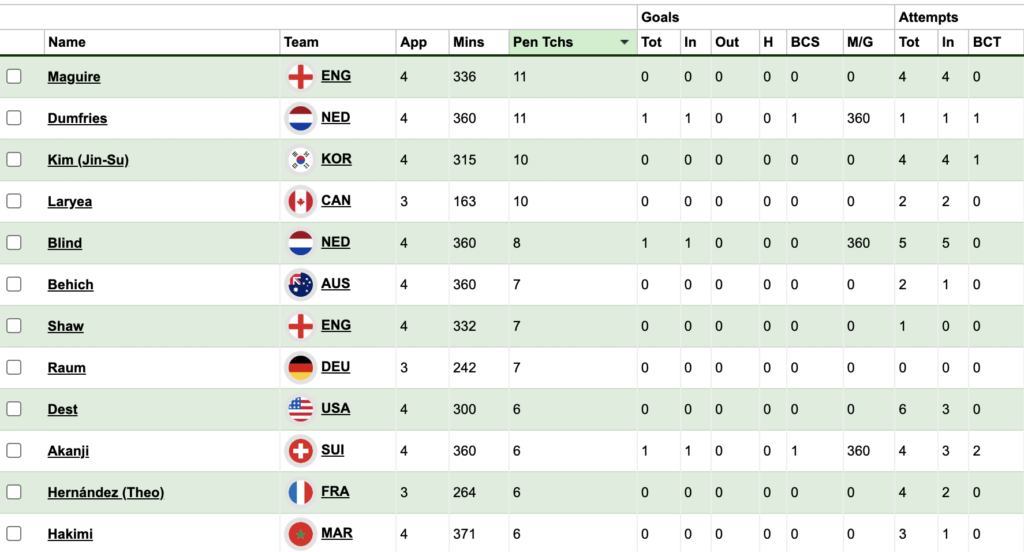This screenshot has width=1024, height=552.
Task: Click the England flag icon beside Maguire
Action: point(300,77)
